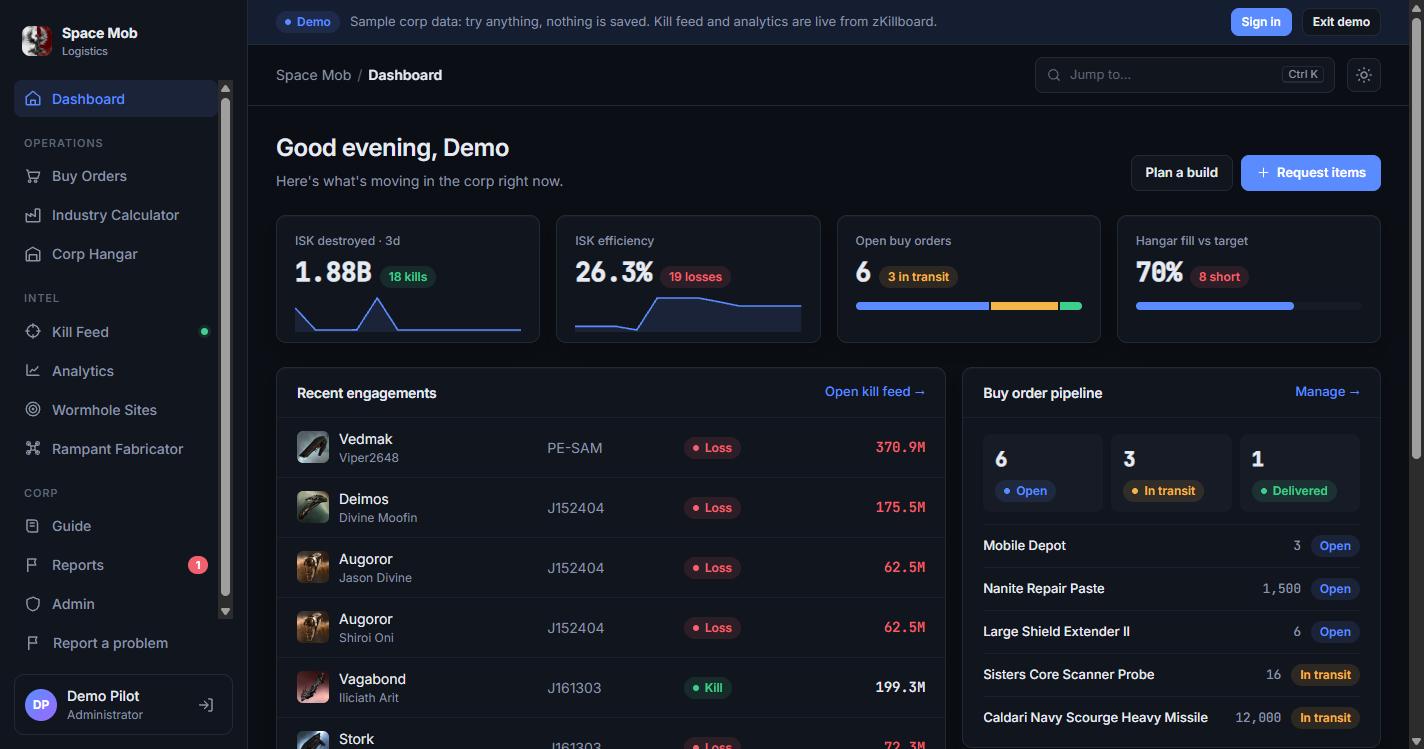This screenshot has height=749, width=1424.
Task: Click the Space Mob corp logo
Action: 37,41
